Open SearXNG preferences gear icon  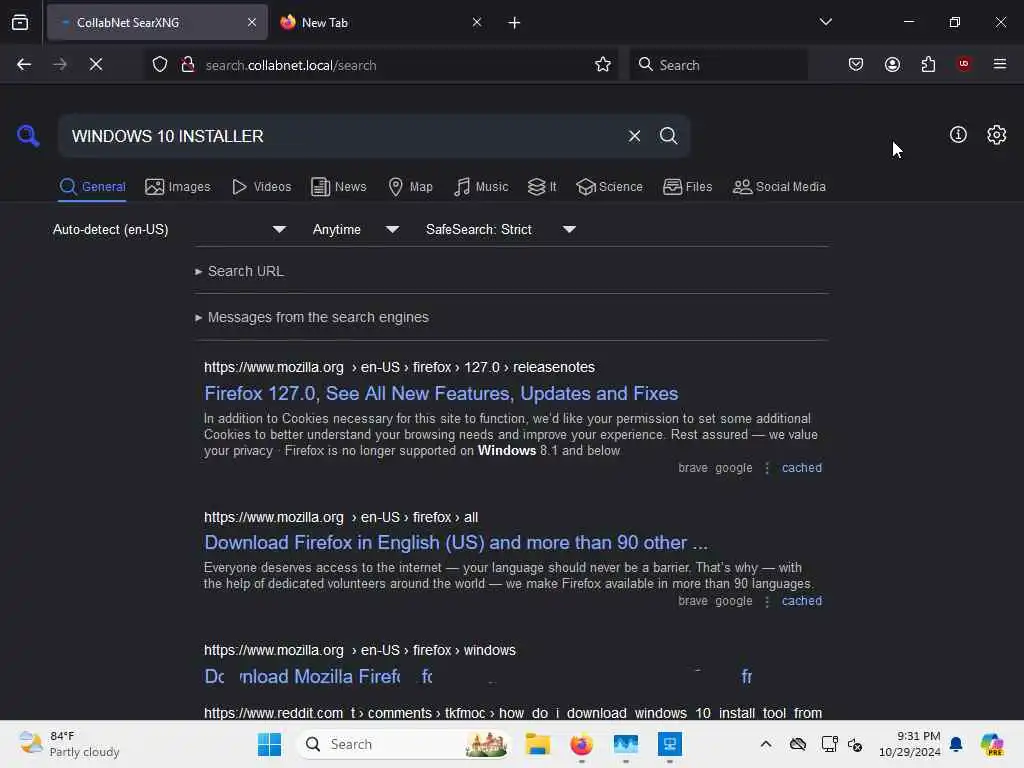[x=997, y=135]
